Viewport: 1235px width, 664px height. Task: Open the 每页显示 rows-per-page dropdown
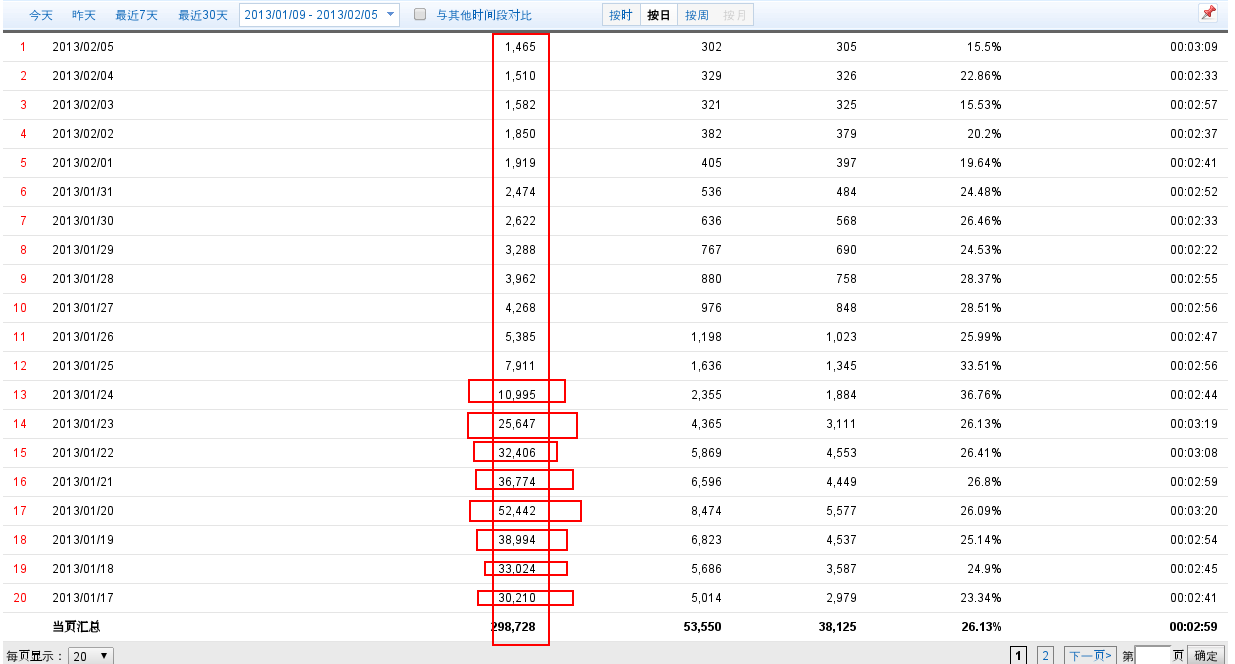point(91,656)
